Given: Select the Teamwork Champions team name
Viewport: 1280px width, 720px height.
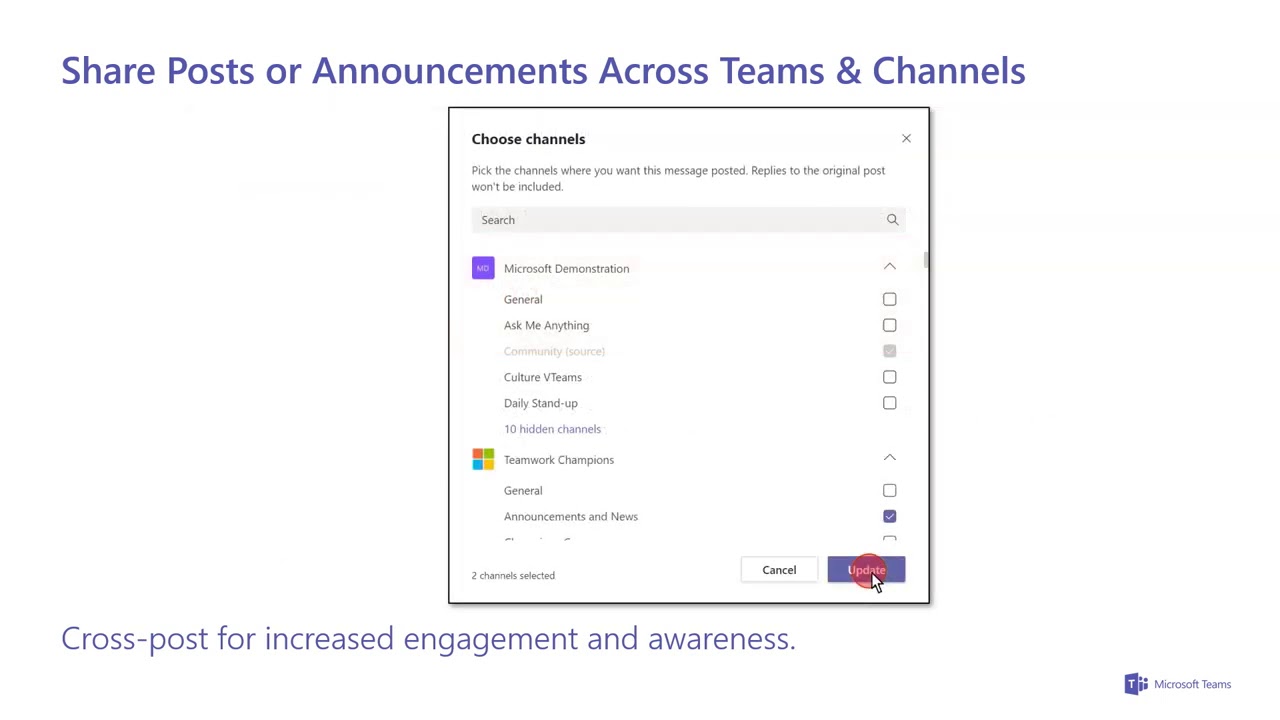Looking at the screenshot, I should pos(559,459).
